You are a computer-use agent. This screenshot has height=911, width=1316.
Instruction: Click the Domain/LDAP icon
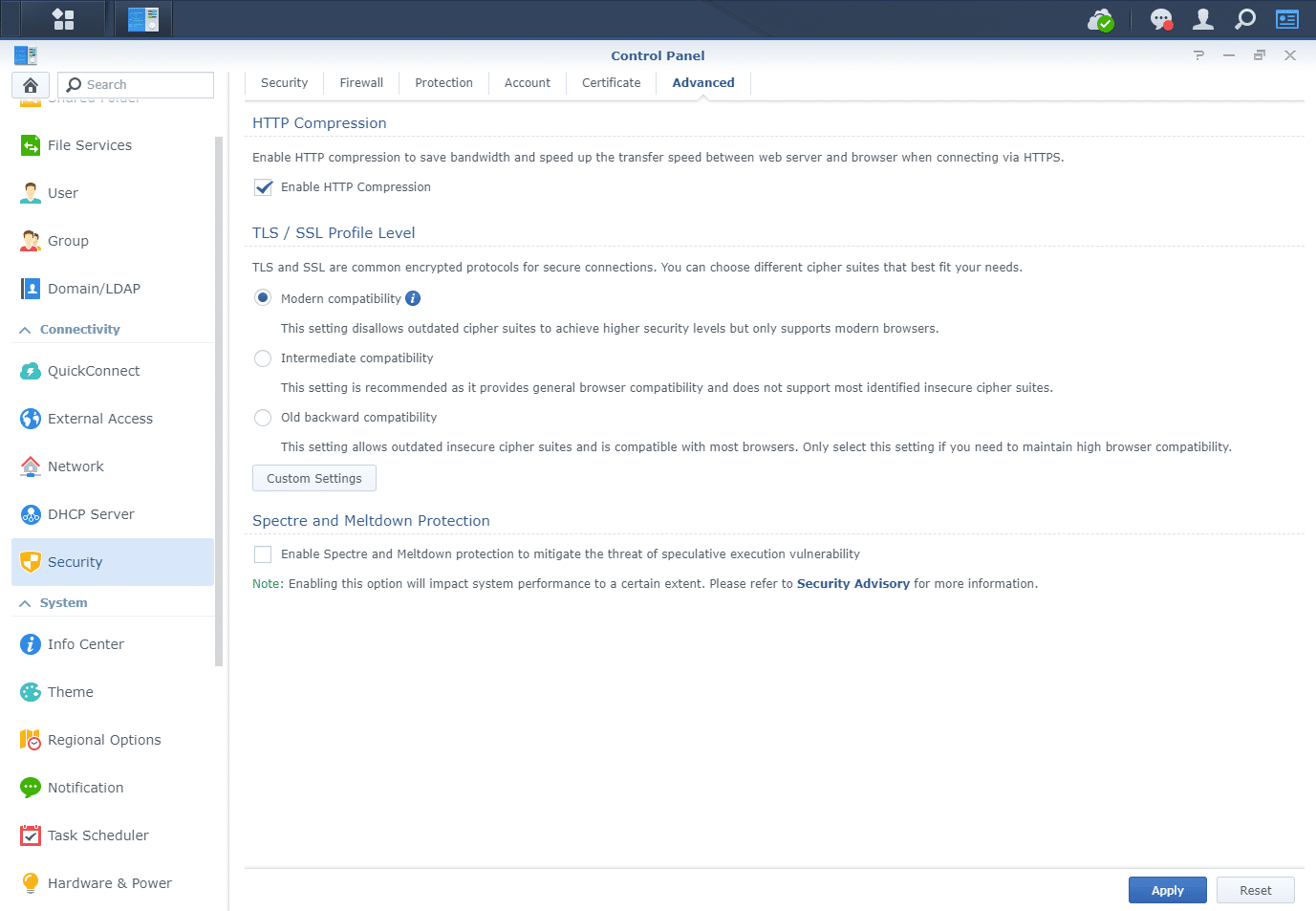coord(31,289)
